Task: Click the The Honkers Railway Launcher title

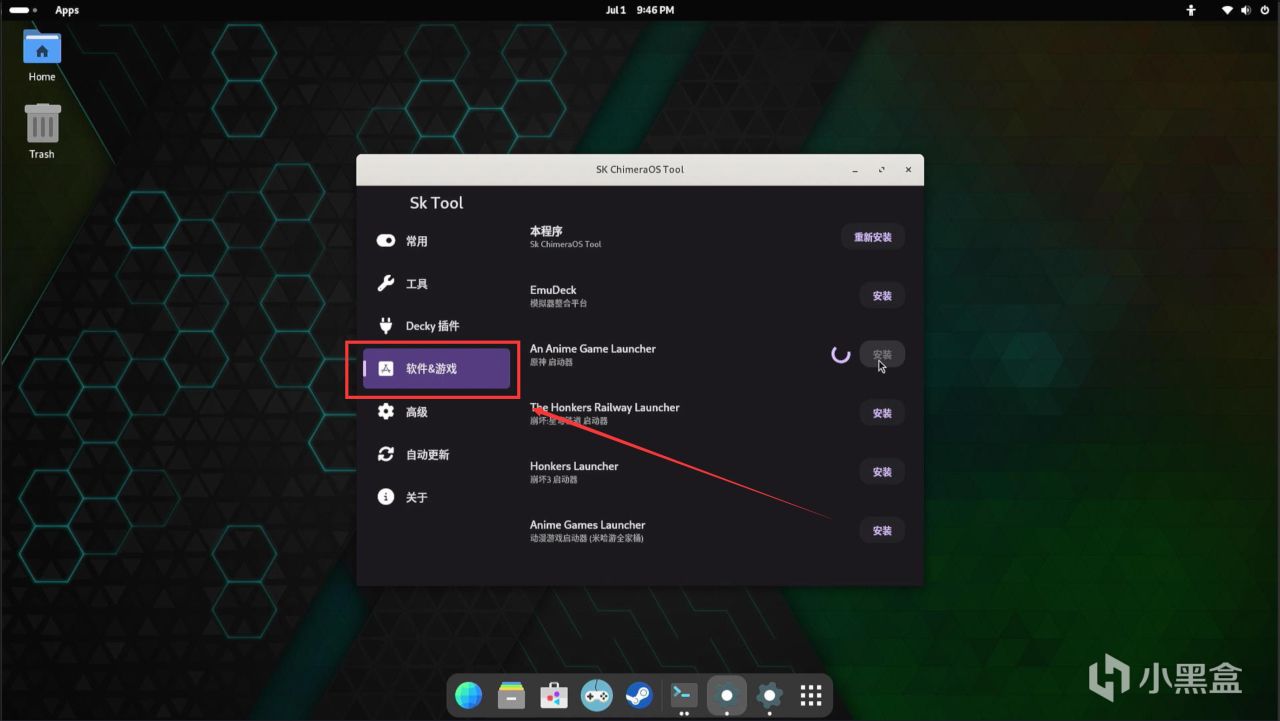Action: click(x=605, y=407)
